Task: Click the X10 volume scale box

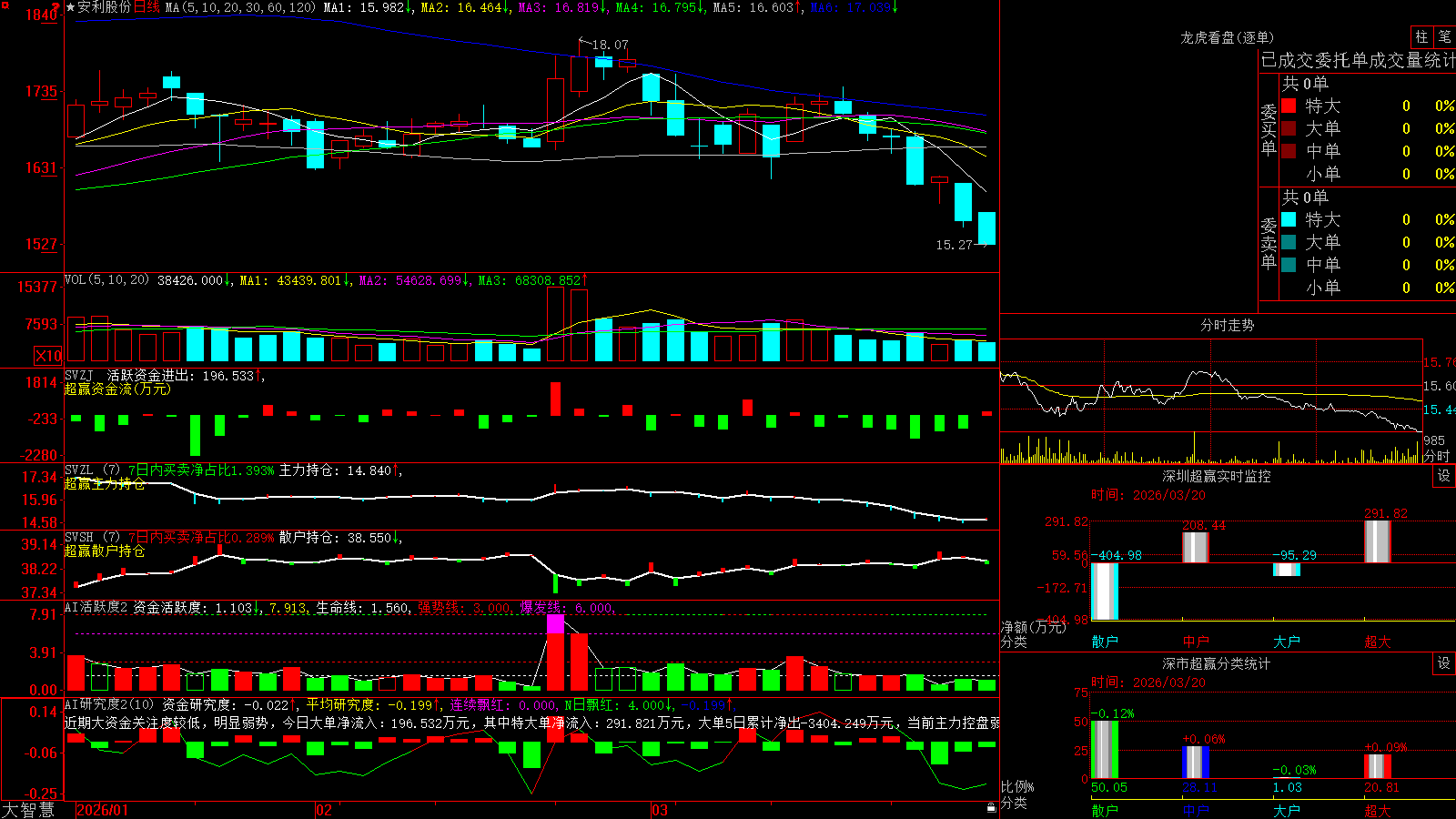Action: pos(48,356)
